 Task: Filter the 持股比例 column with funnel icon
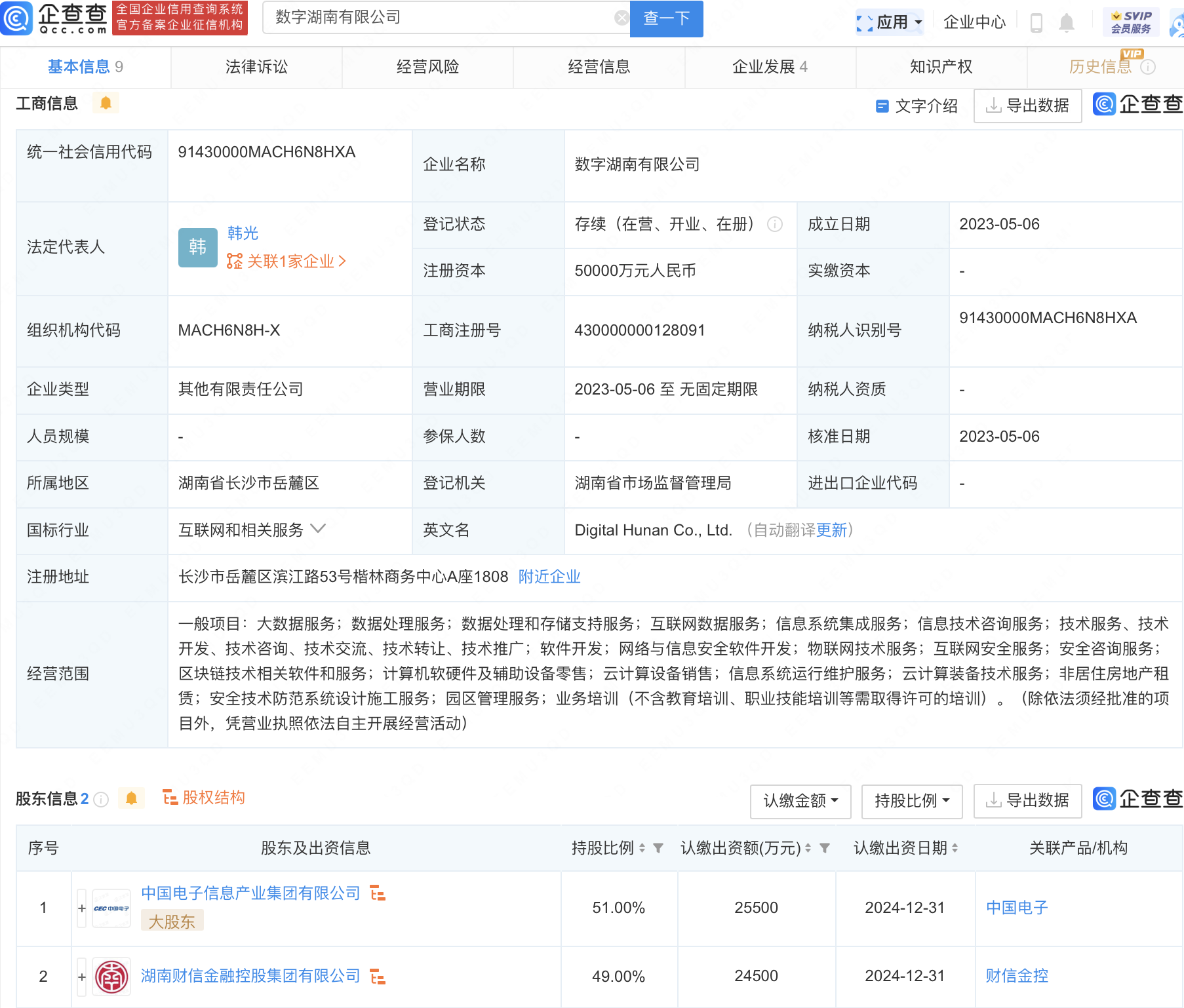tap(658, 848)
